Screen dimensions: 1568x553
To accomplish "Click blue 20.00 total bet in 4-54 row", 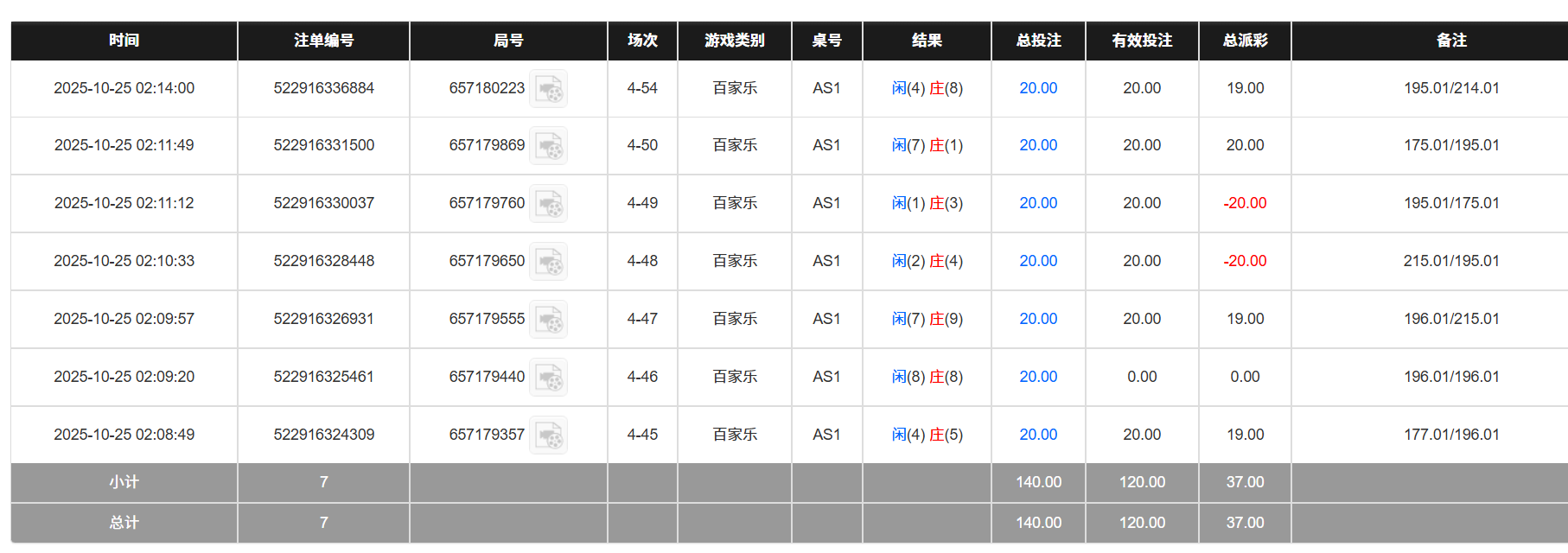I will coord(1038,88).
